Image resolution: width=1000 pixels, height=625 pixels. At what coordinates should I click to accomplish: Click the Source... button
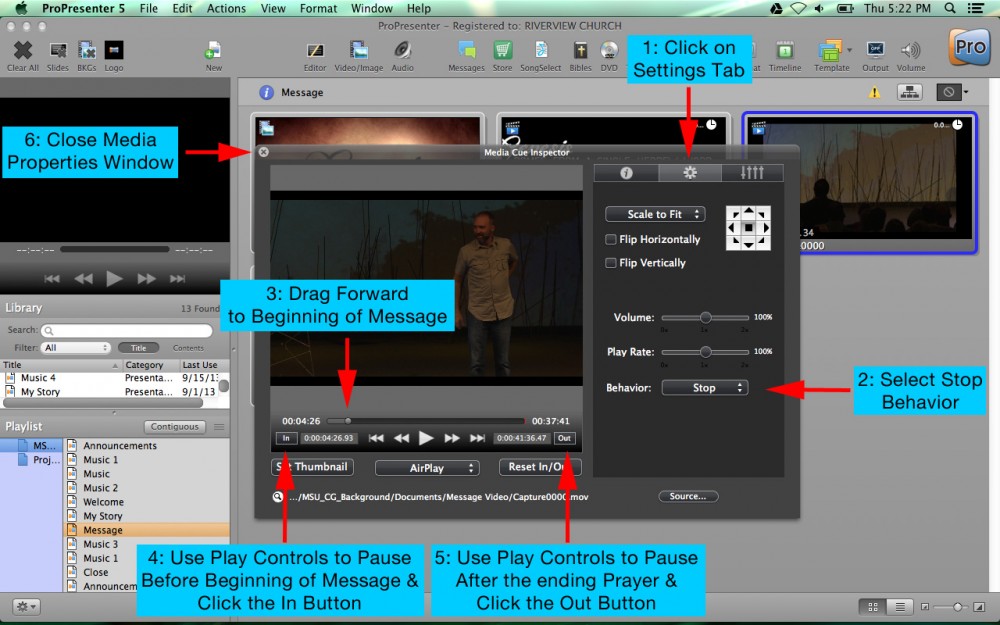(x=688, y=496)
